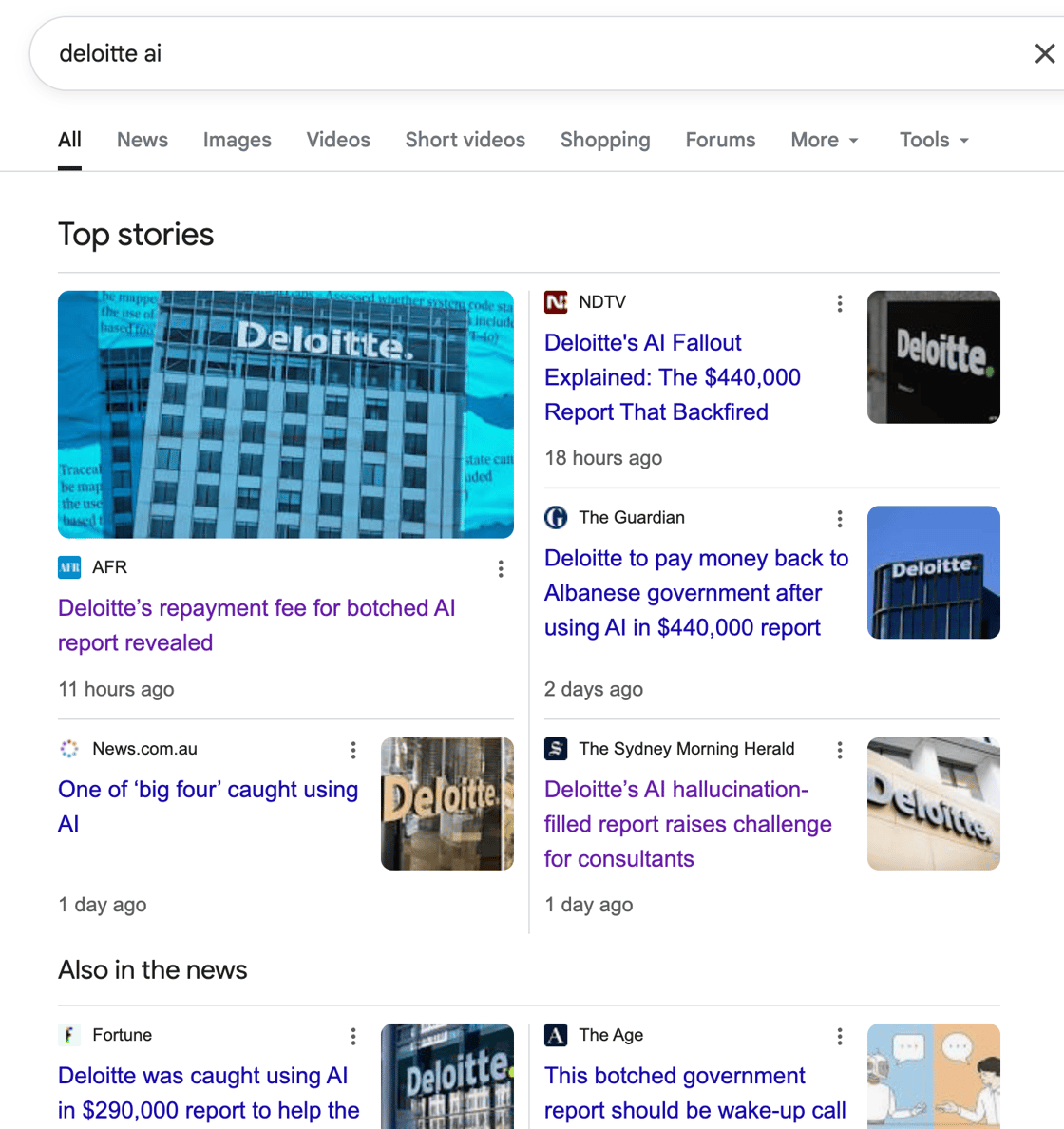The height and width of the screenshot is (1129, 1064).
Task: Click the Fortune publisher icon
Action: click(x=68, y=1036)
